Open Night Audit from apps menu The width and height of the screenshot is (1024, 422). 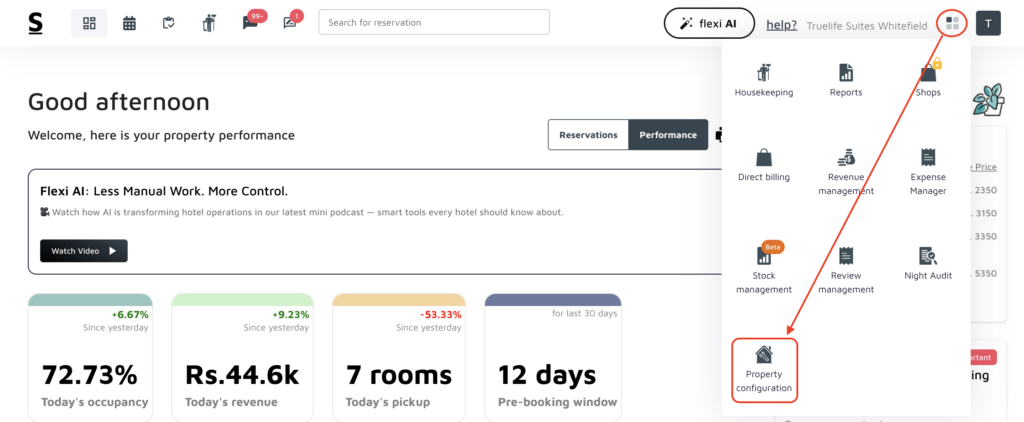point(927,262)
